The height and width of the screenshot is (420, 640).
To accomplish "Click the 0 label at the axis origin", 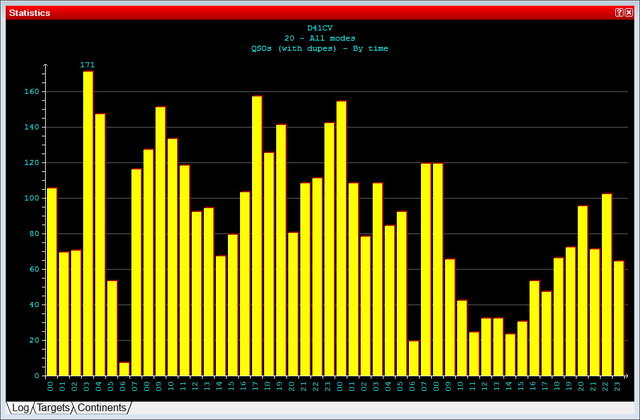I will 35,375.
